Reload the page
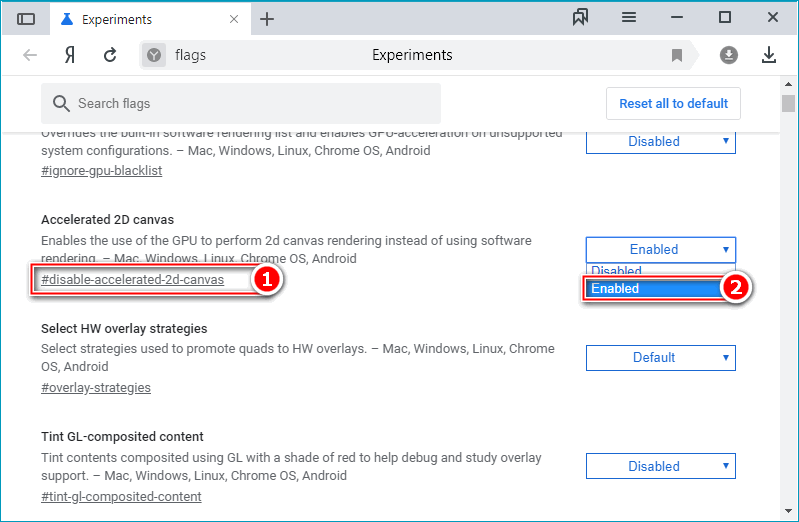The image size is (799, 522). point(110,55)
